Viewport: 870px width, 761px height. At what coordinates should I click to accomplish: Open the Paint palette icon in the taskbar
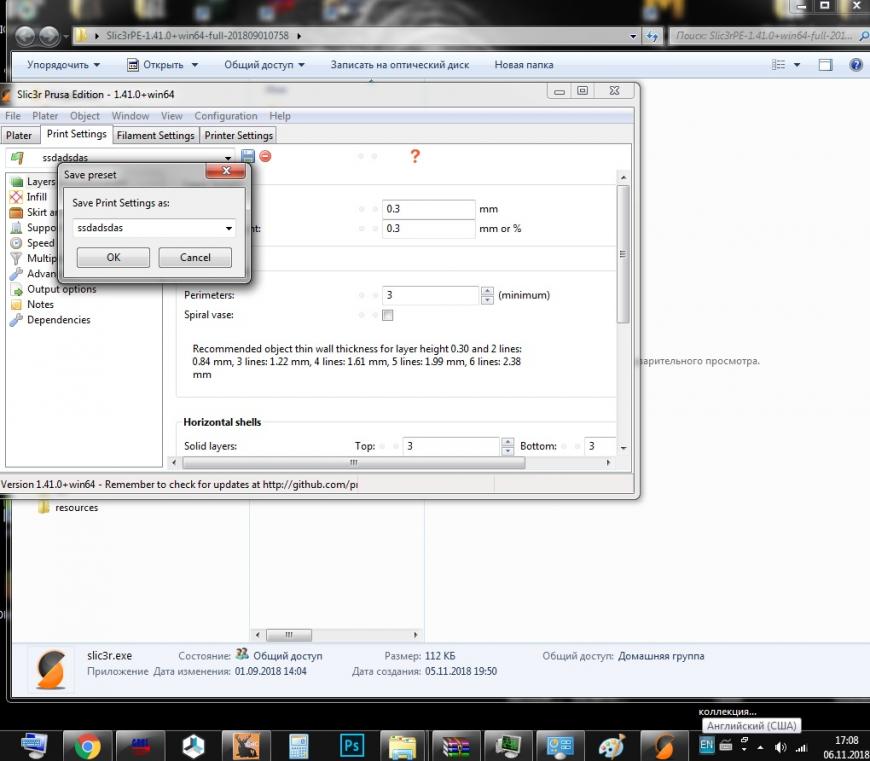(613, 745)
